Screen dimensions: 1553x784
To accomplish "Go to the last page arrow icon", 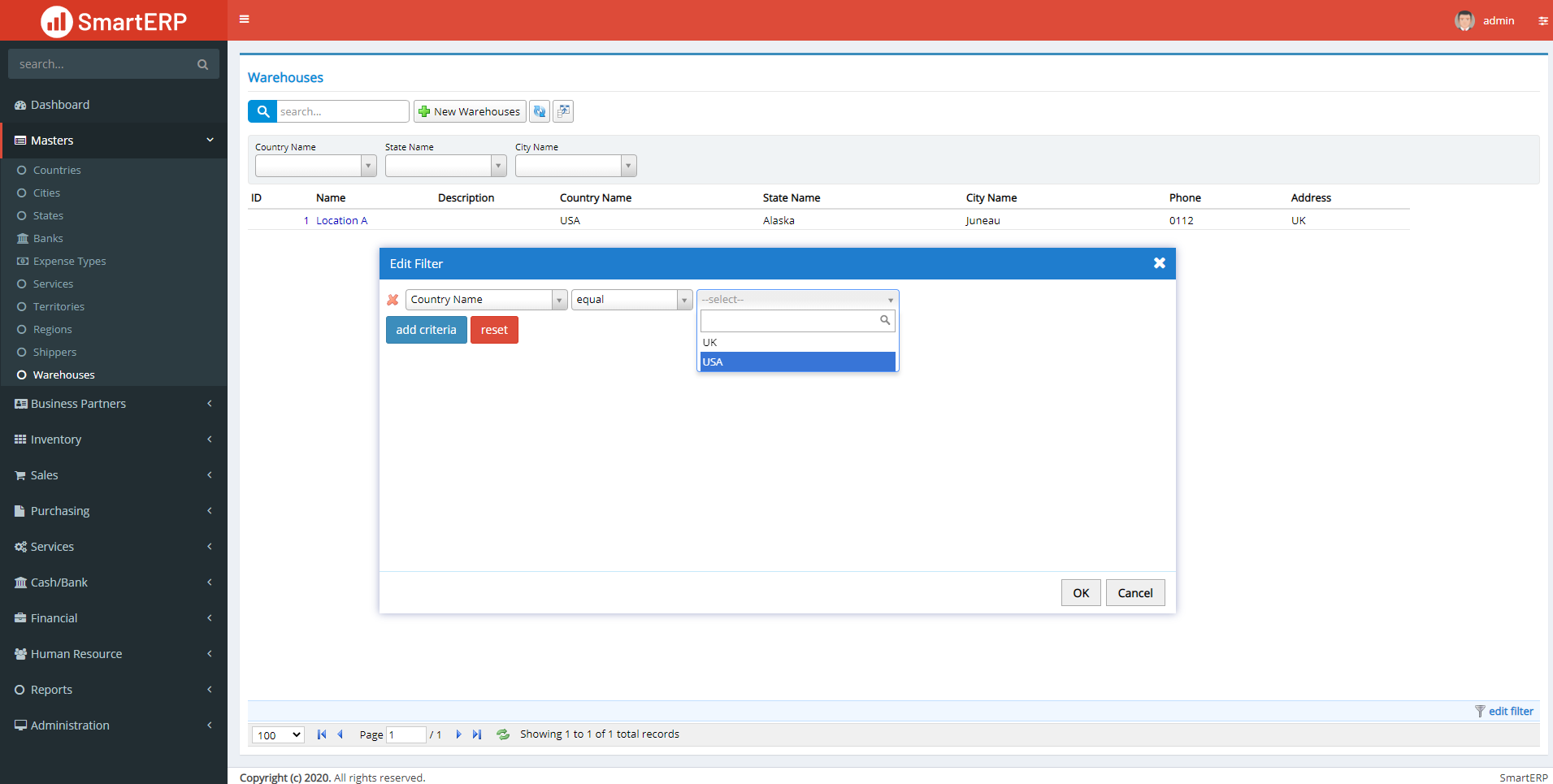I will (477, 734).
